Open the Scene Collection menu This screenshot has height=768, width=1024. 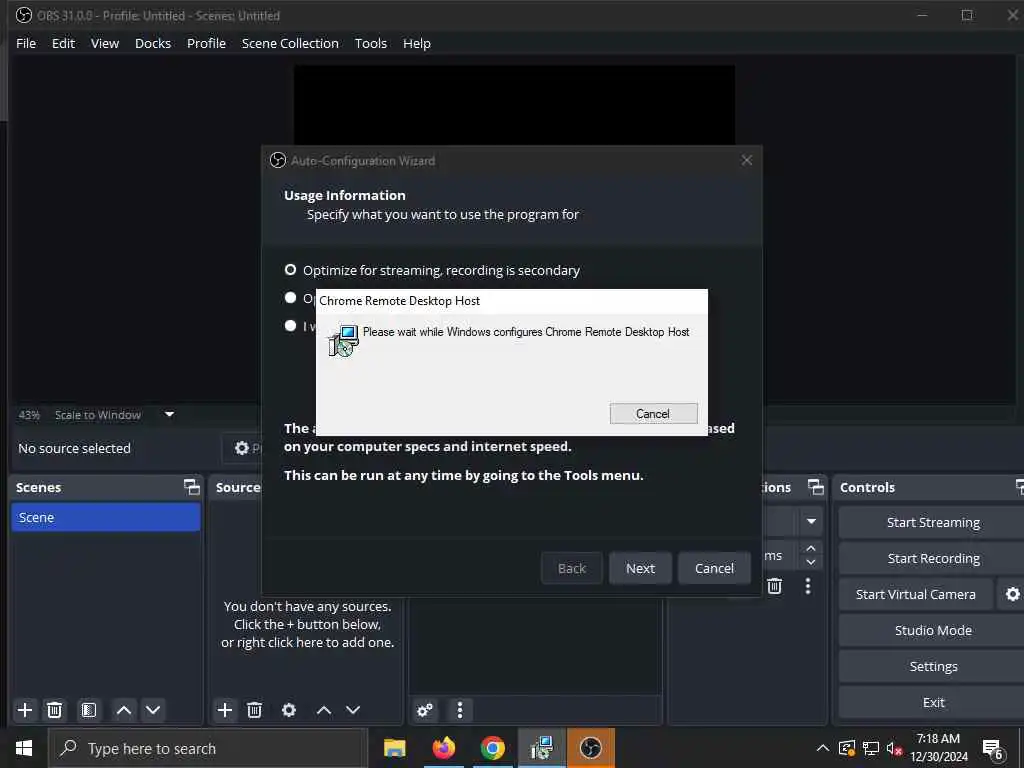(x=290, y=43)
